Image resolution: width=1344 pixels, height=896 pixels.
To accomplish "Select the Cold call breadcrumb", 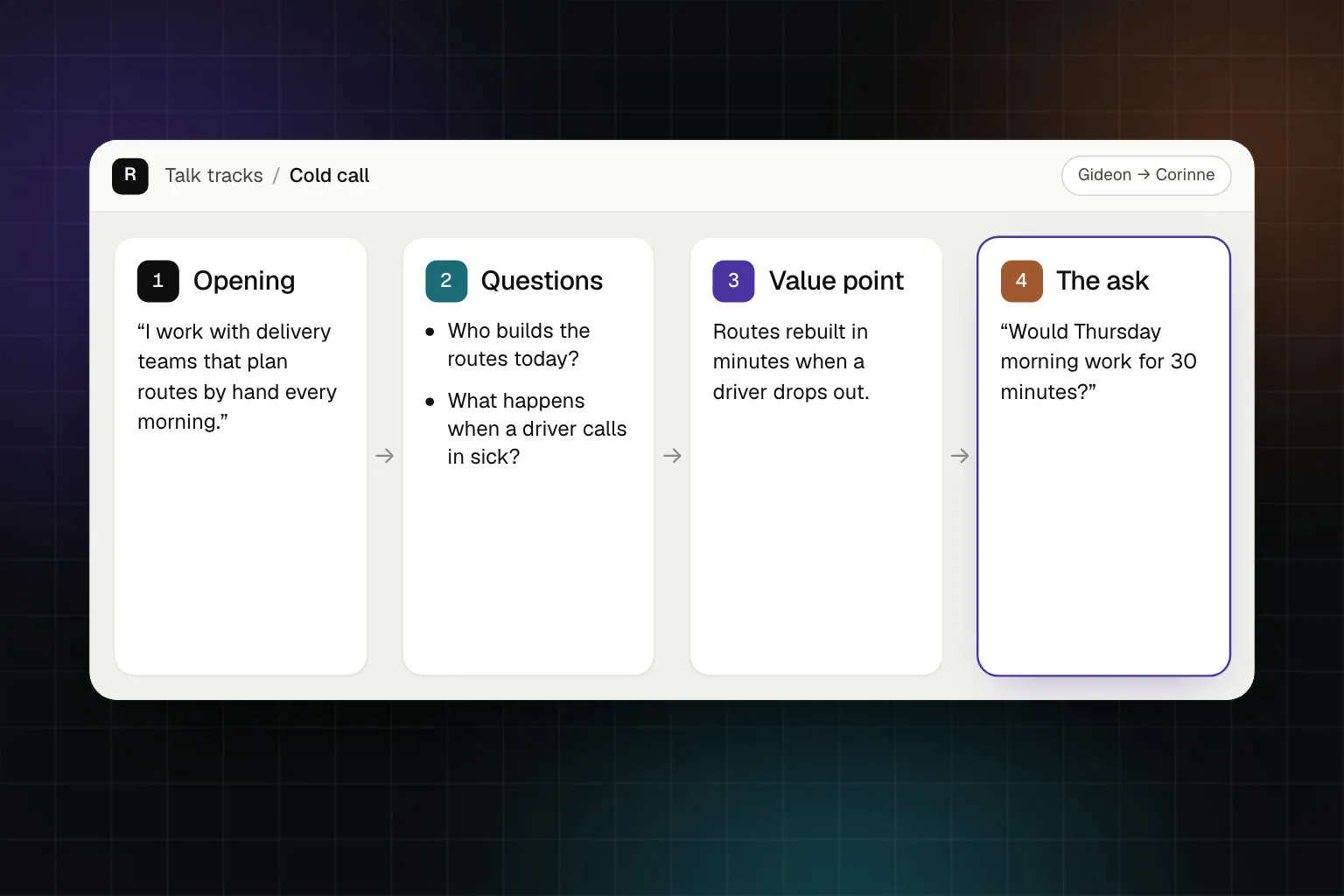I will (x=329, y=175).
